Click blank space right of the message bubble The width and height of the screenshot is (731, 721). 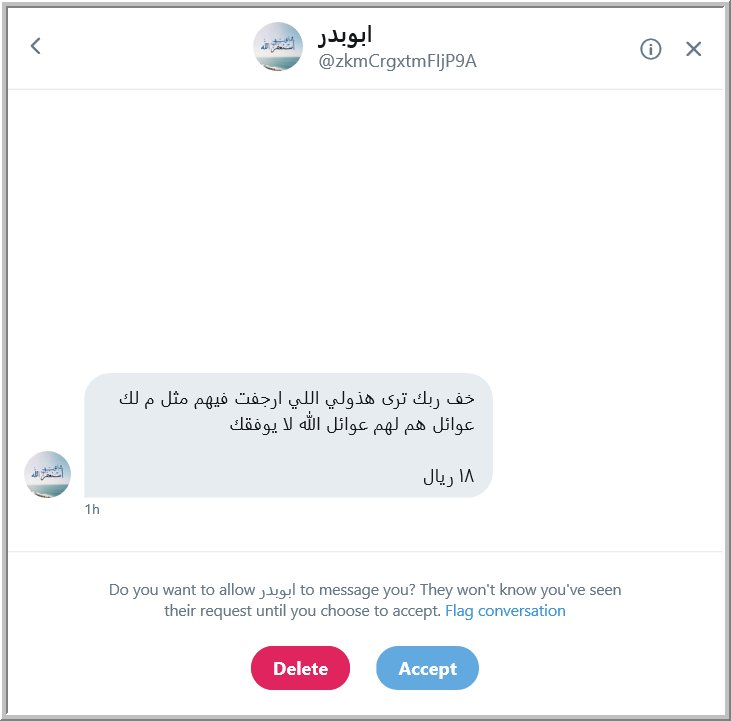click(606, 435)
